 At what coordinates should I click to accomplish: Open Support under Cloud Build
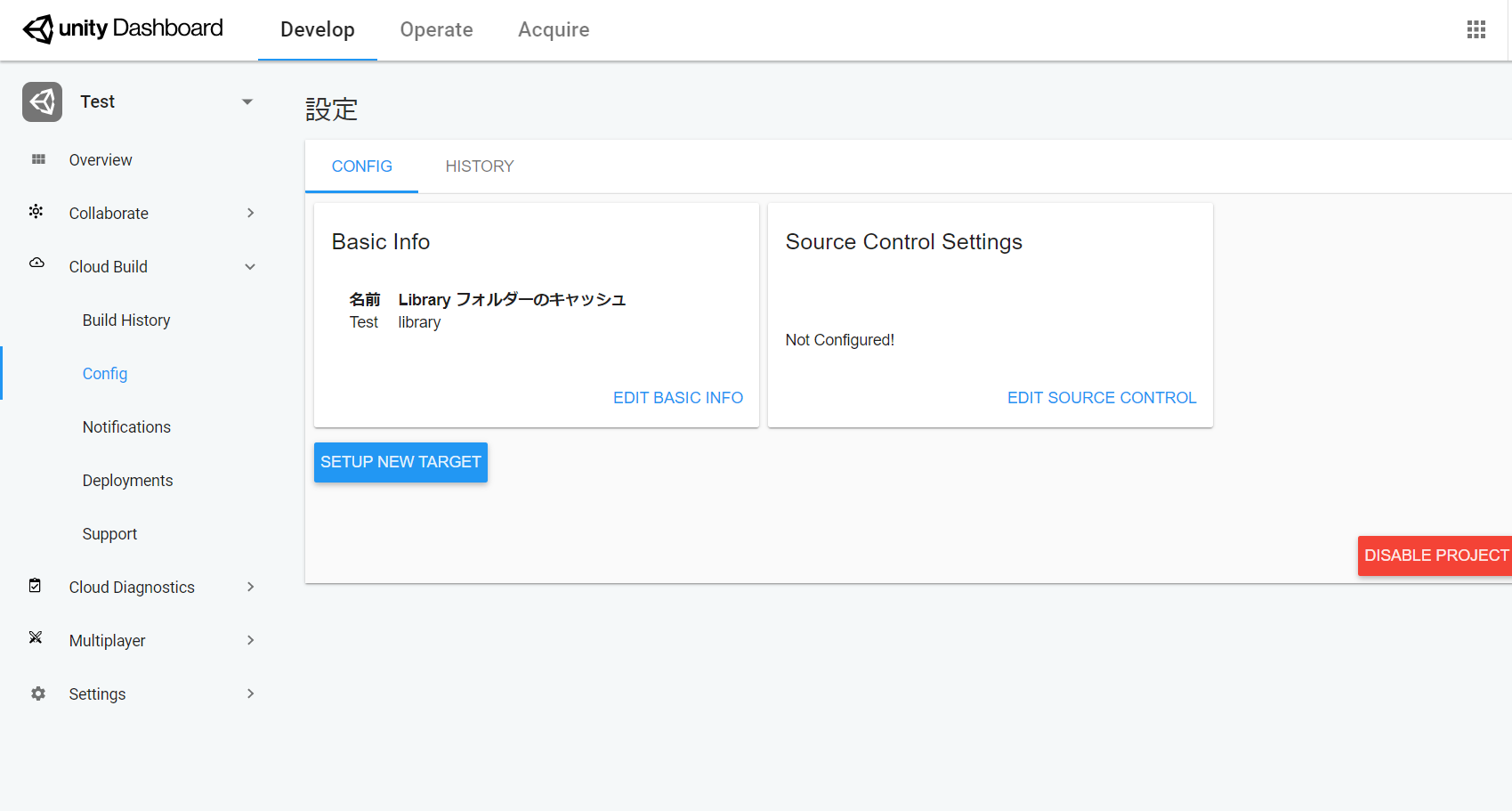point(109,534)
